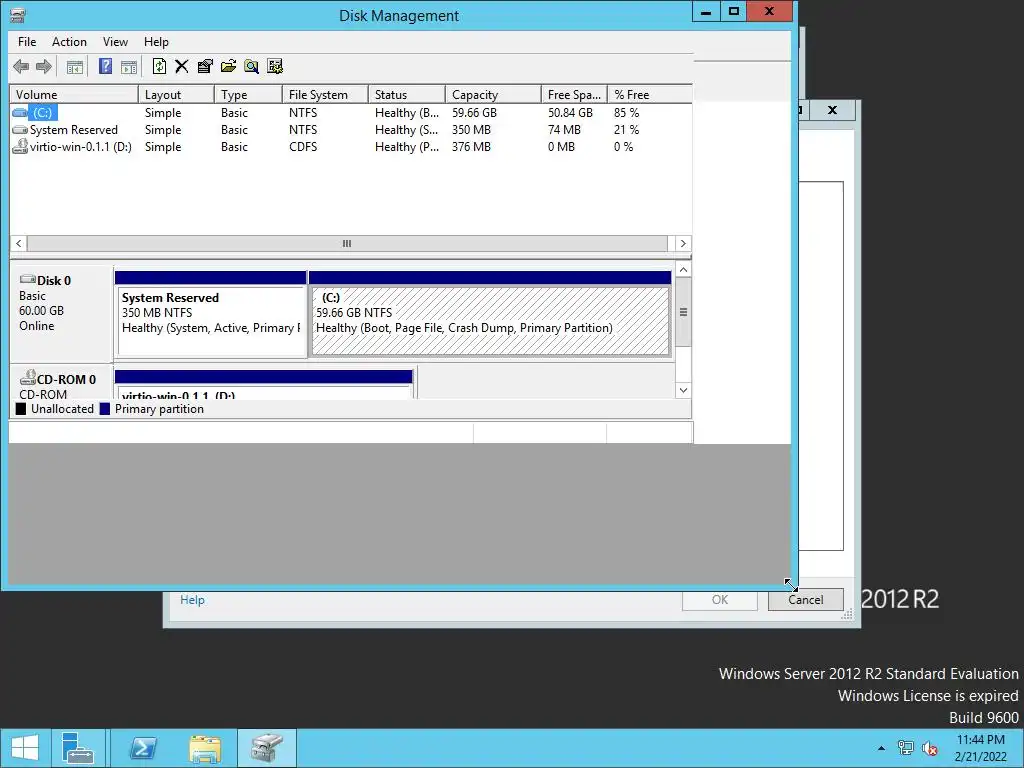Click the disk pane scroll down arrow
This screenshot has width=1024, height=768.
click(683, 391)
